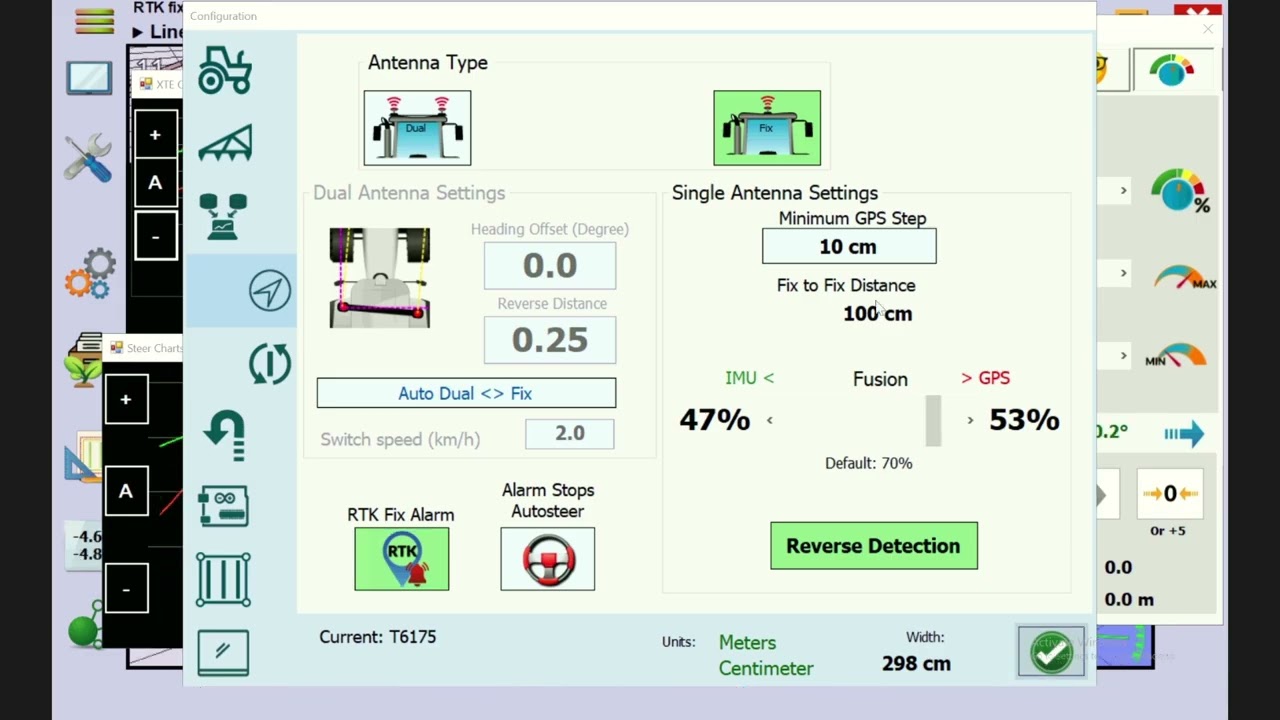Open the machine module board tab

tap(223, 507)
